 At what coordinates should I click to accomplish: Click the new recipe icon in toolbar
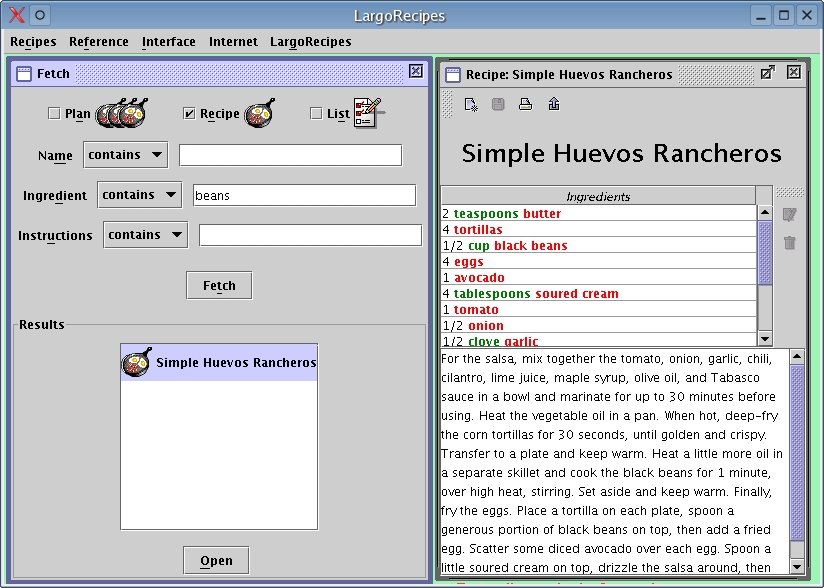point(471,104)
